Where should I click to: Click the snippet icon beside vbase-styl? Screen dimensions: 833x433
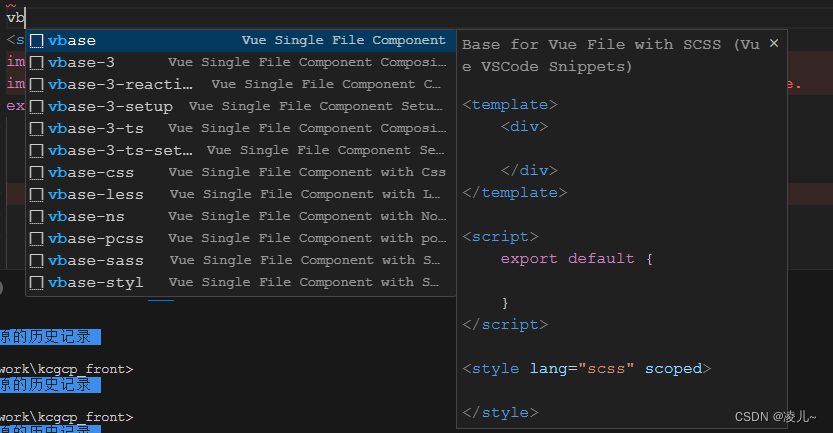coord(36,283)
